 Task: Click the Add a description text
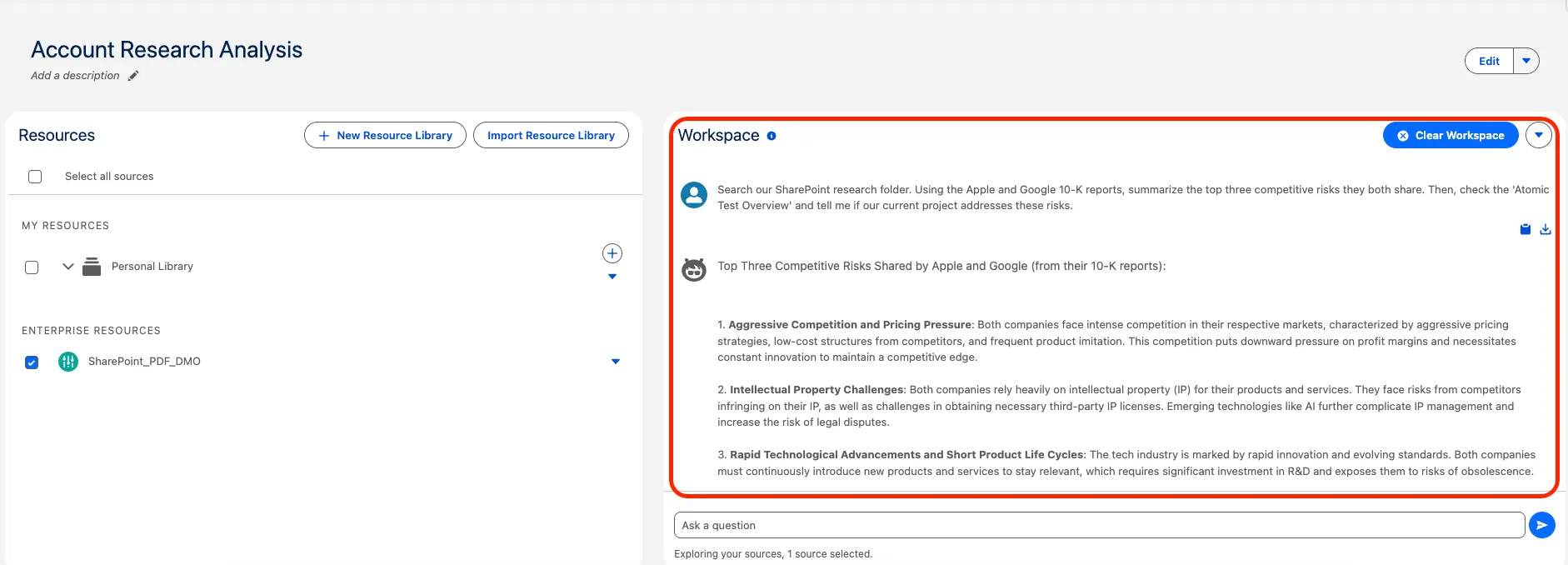(x=75, y=76)
